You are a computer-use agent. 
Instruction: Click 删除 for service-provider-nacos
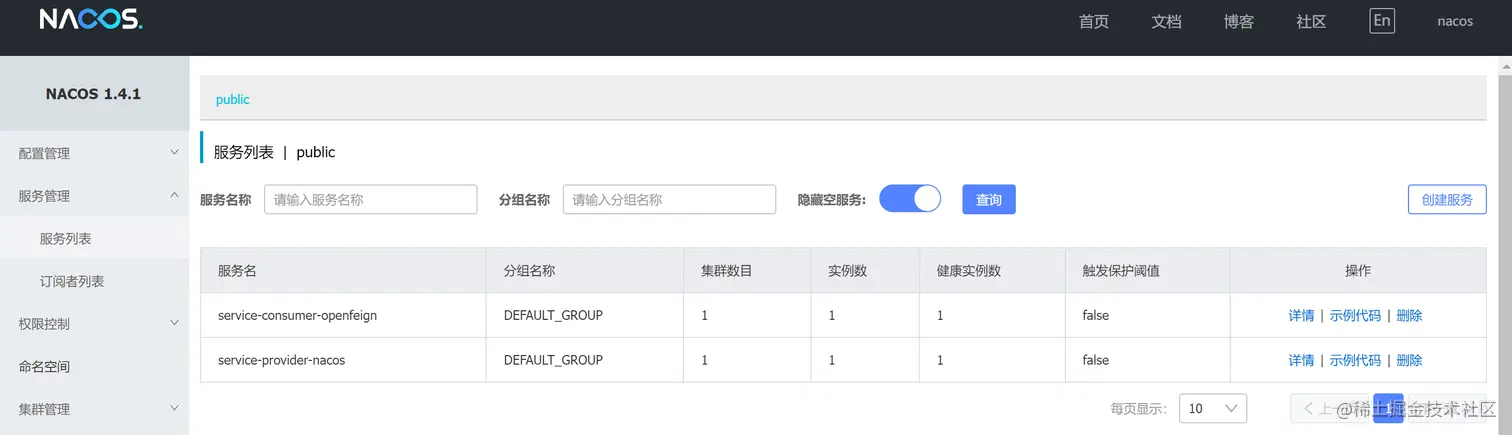(1409, 360)
